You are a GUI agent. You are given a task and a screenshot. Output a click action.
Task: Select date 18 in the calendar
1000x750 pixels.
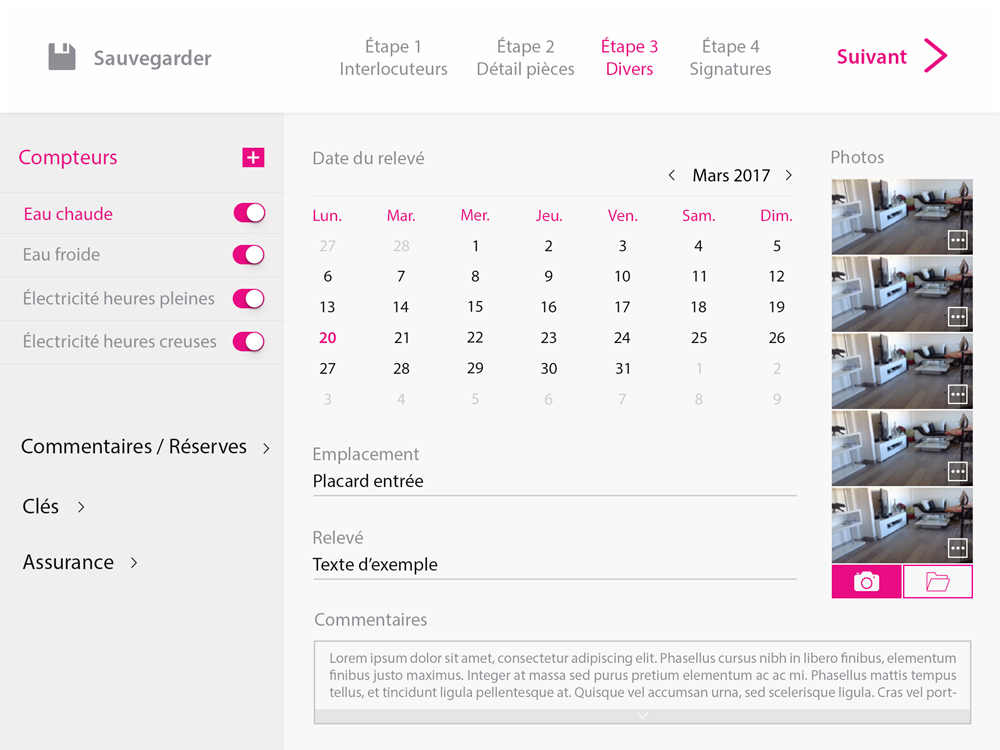(699, 307)
